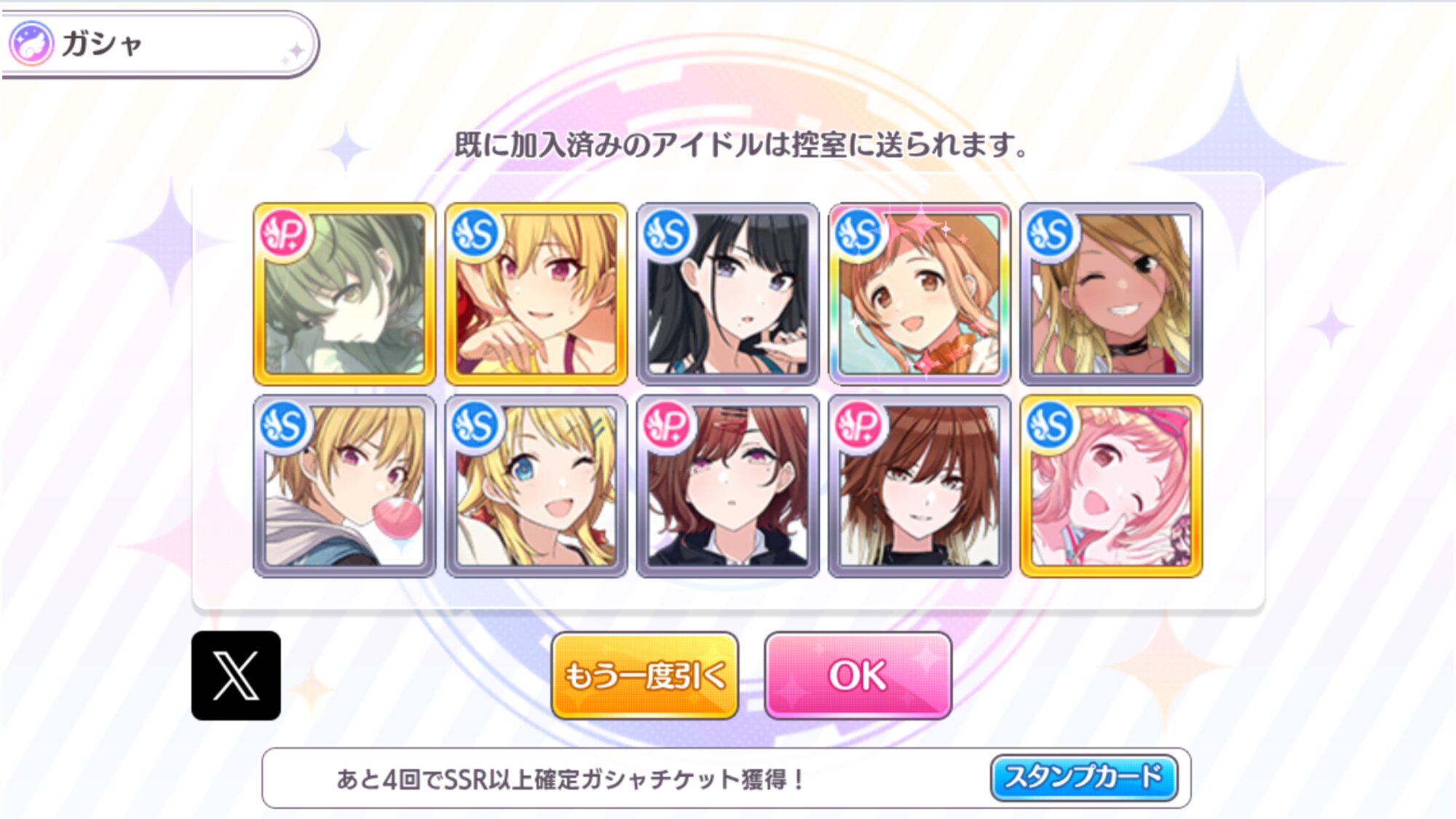This screenshot has height=819, width=1456.
Task: Open the スタンプカード stamp card
Action: click(x=1084, y=778)
